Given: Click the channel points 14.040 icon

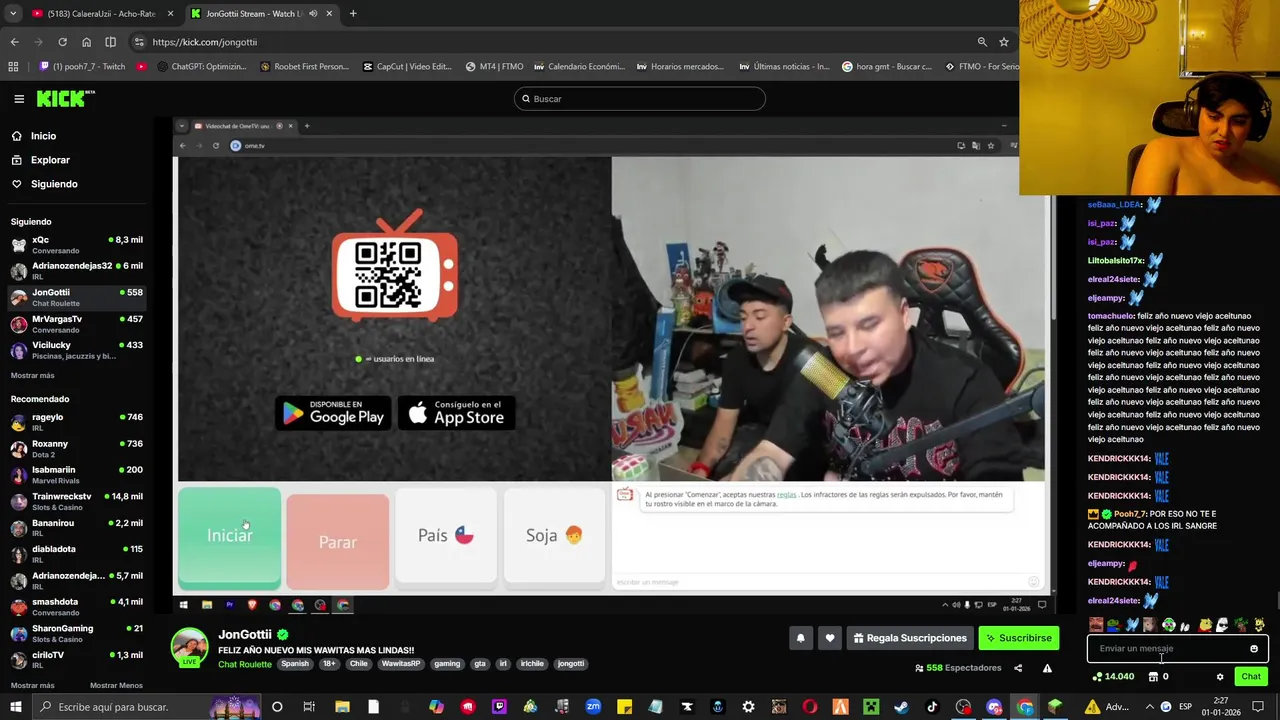Looking at the screenshot, I should coord(1113,677).
